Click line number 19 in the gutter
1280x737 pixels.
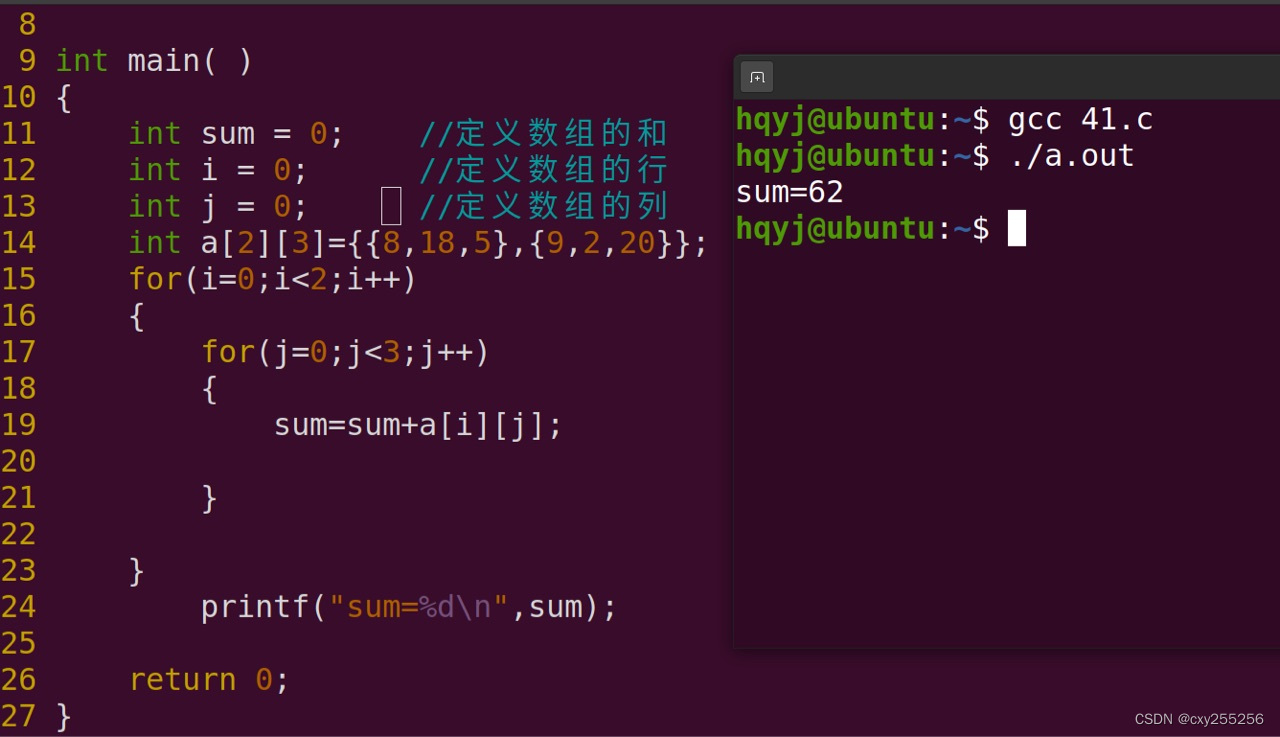tap(18, 425)
